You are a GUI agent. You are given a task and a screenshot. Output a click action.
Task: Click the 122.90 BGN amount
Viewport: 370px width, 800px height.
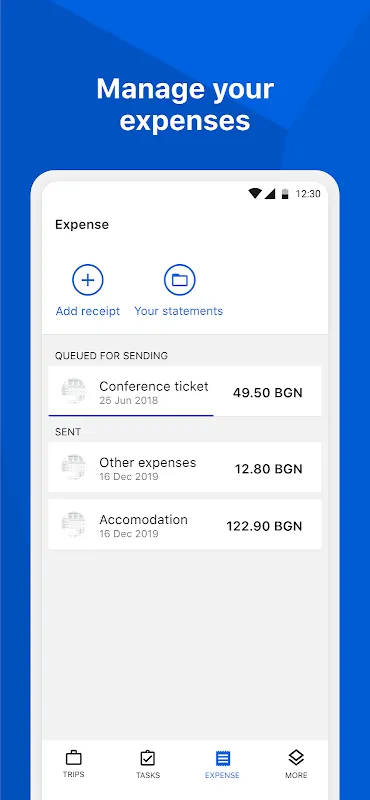264,526
